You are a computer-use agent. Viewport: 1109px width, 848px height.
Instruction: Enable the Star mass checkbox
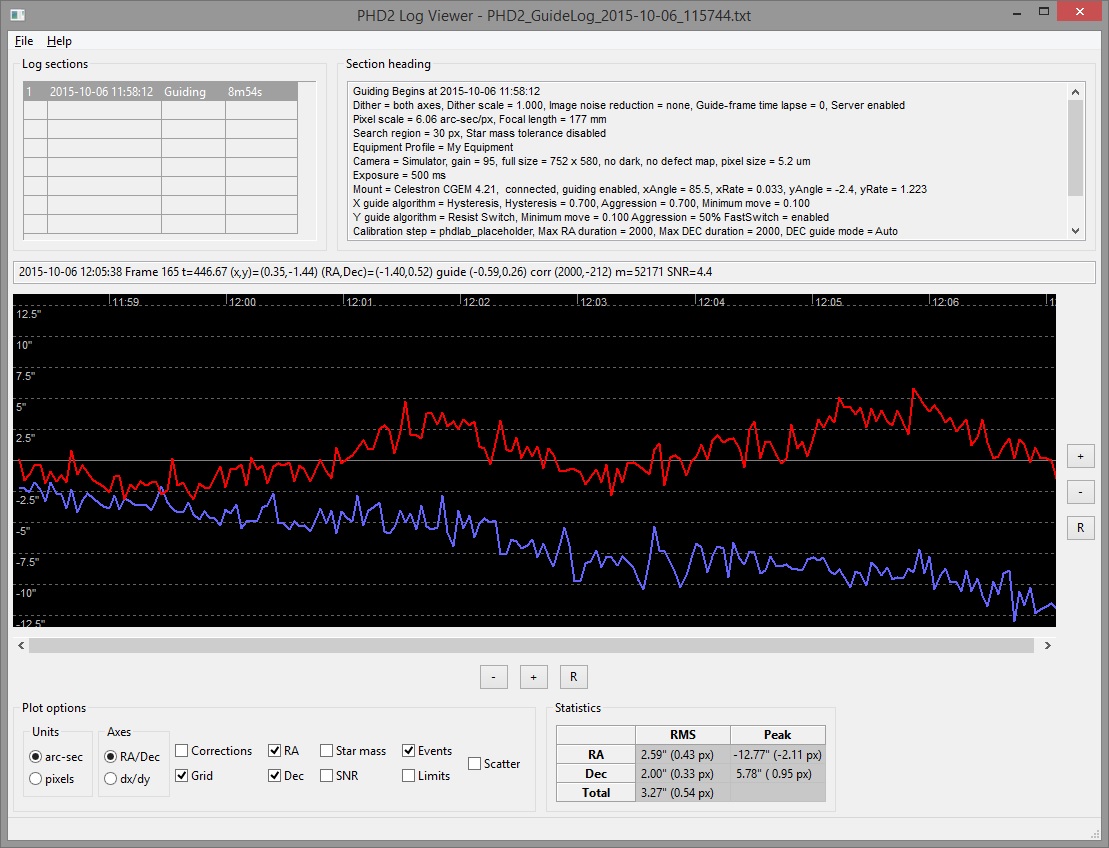coord(327,751)
